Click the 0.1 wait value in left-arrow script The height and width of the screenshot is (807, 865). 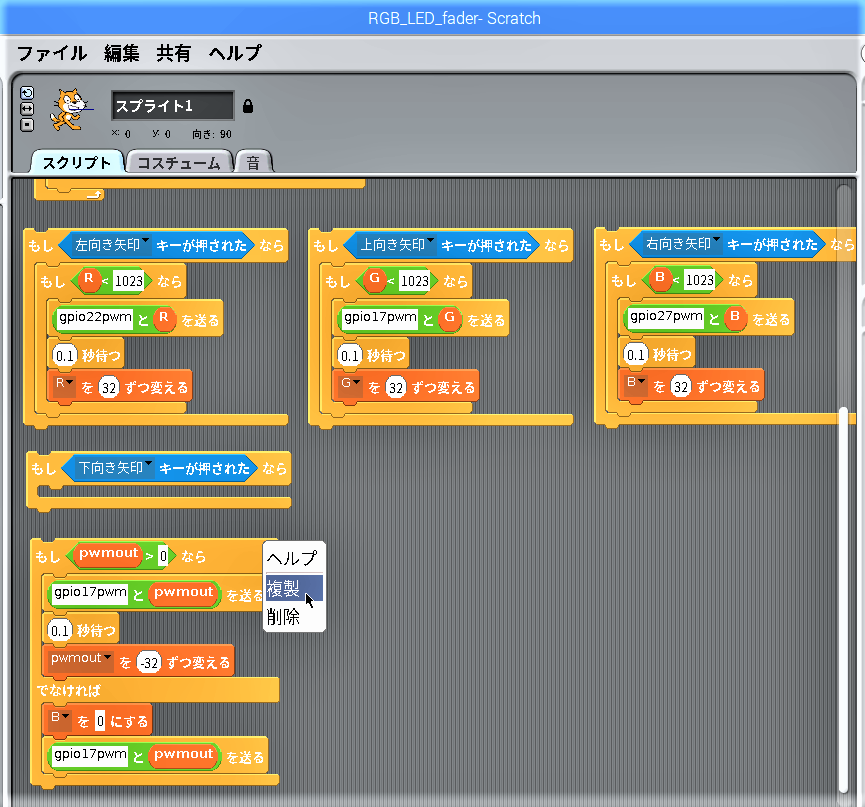click(x=65, y=356)
